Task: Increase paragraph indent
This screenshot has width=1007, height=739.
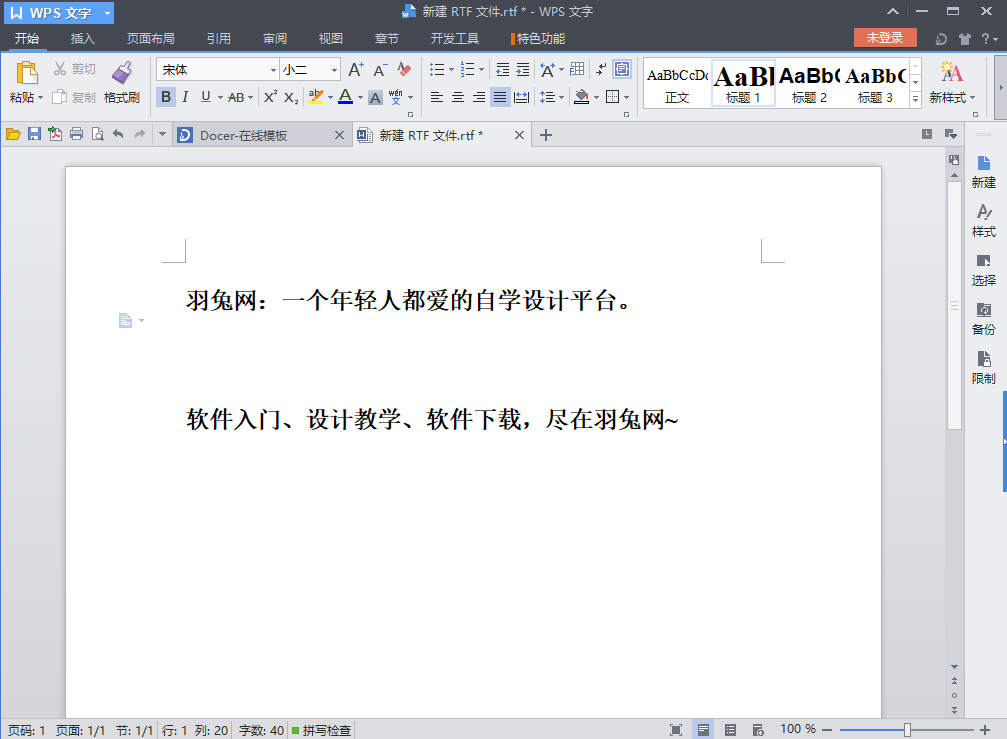Action: tap(523, 69)
